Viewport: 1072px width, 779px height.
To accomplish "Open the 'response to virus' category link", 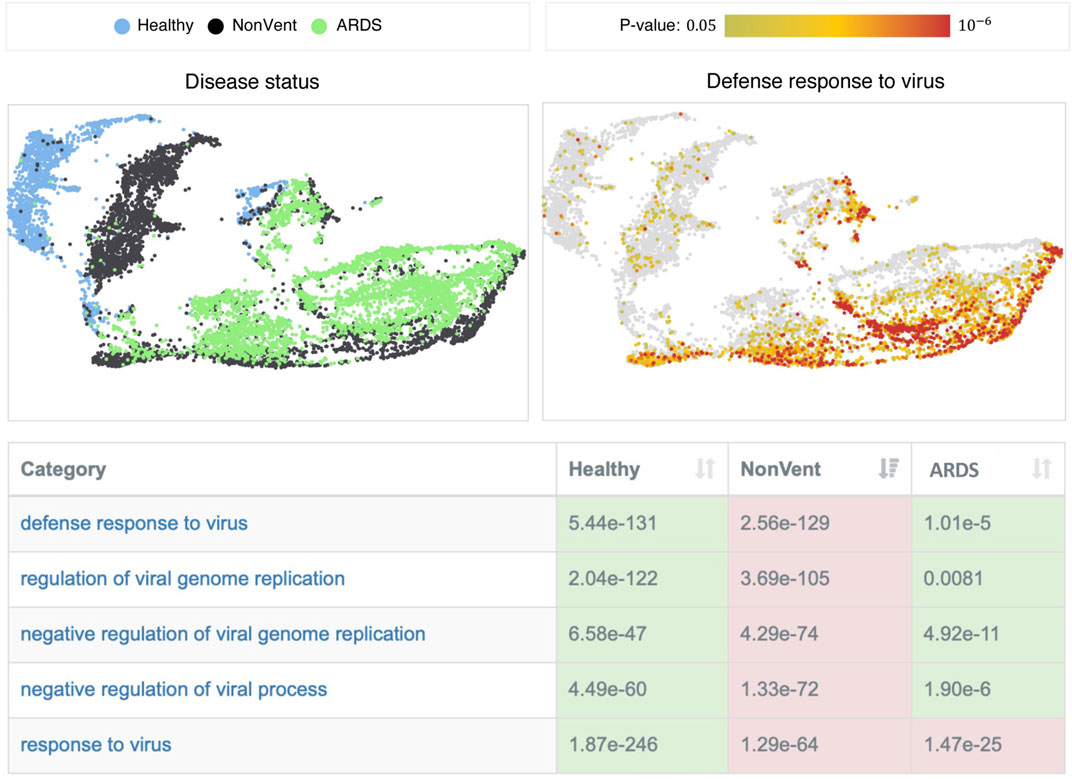I will click(96, 745).
